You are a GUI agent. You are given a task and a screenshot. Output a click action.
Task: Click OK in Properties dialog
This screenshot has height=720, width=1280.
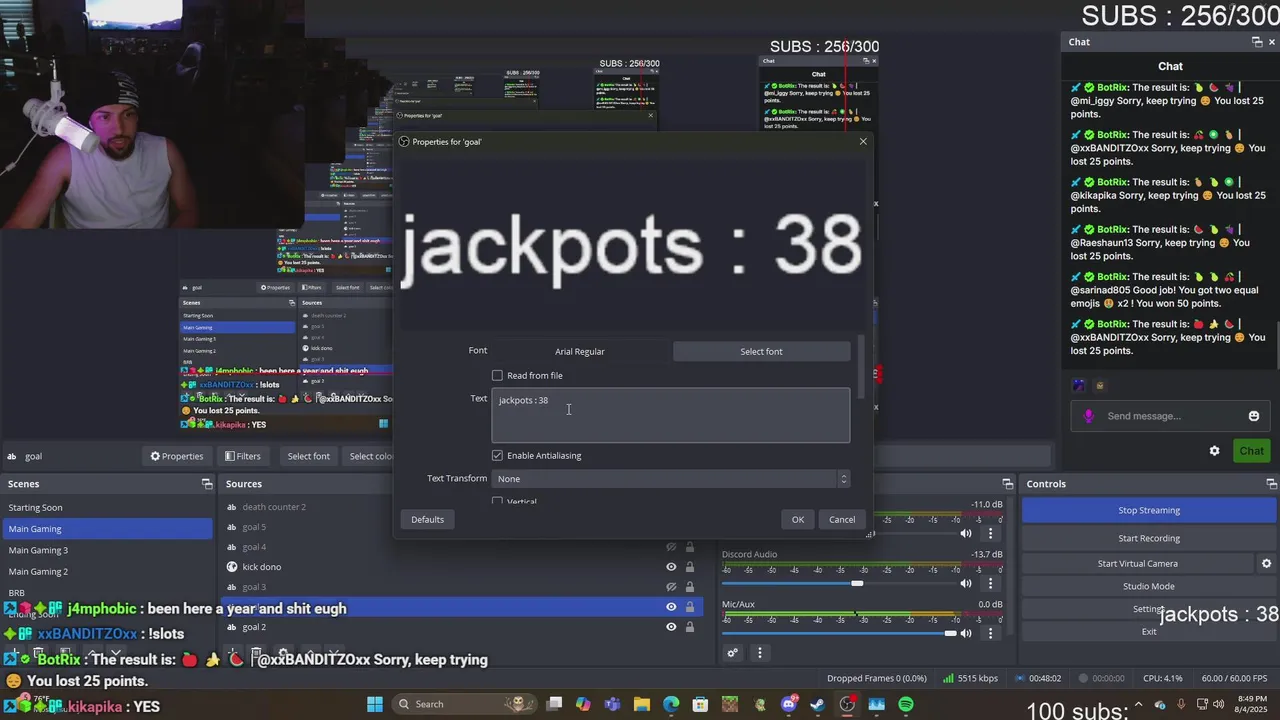(798, 520)
